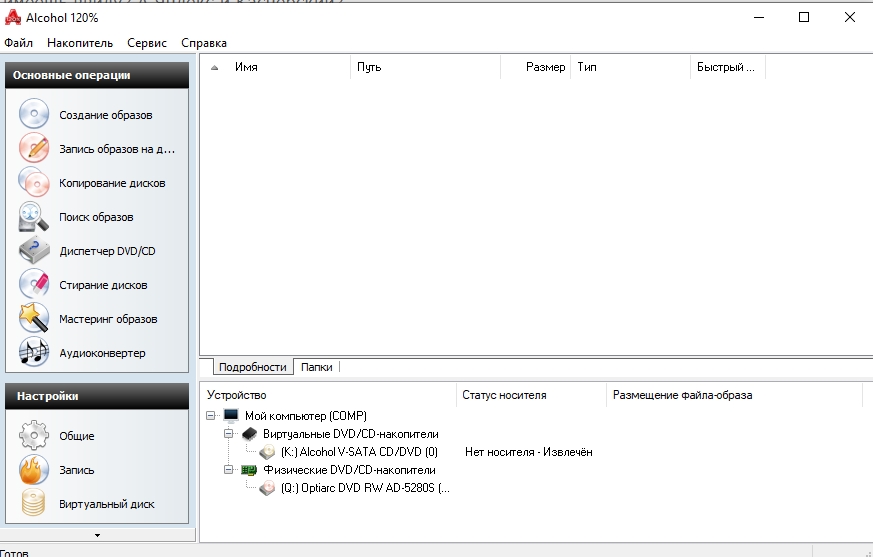Switch to the Папки tab
This screenshot has height=557, width=873.
click(x=316, y=367)
